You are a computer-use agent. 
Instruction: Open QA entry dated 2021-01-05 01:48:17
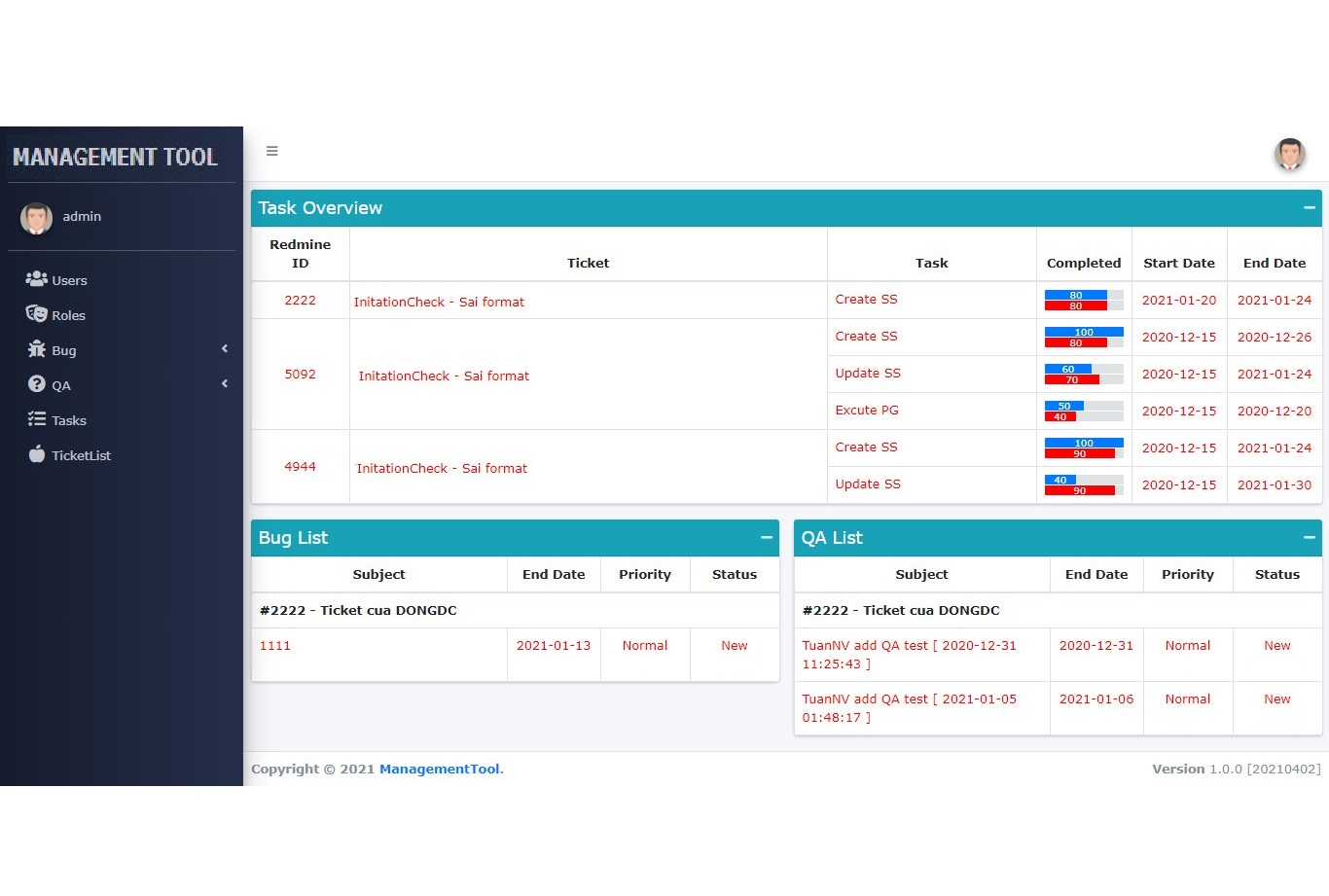909,708
